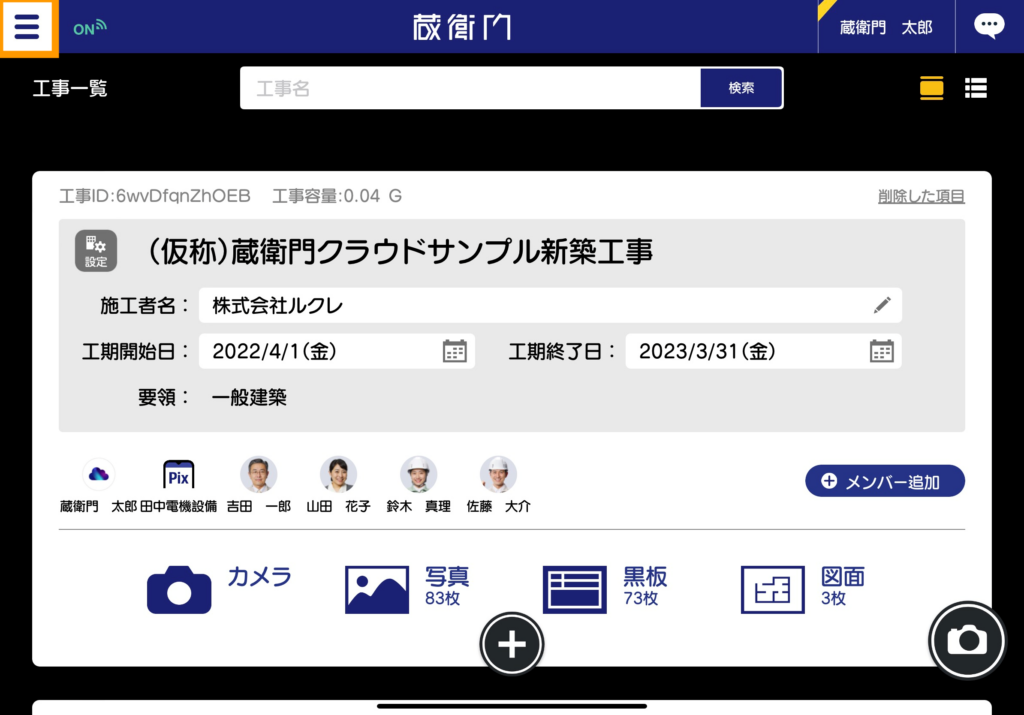Click the end date 2023/3/31(金) field
The image size is (1024, 715).
(763, 351)
